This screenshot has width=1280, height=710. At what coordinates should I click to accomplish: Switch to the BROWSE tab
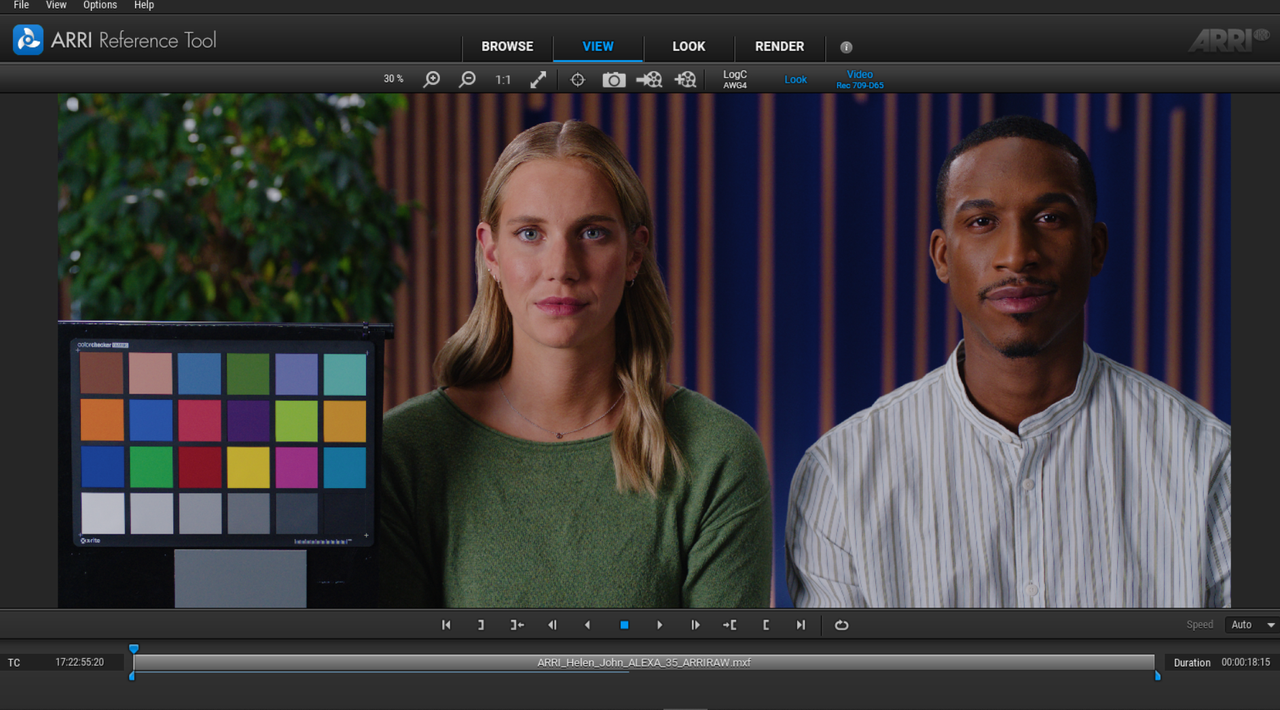click(x=508, y=46)
